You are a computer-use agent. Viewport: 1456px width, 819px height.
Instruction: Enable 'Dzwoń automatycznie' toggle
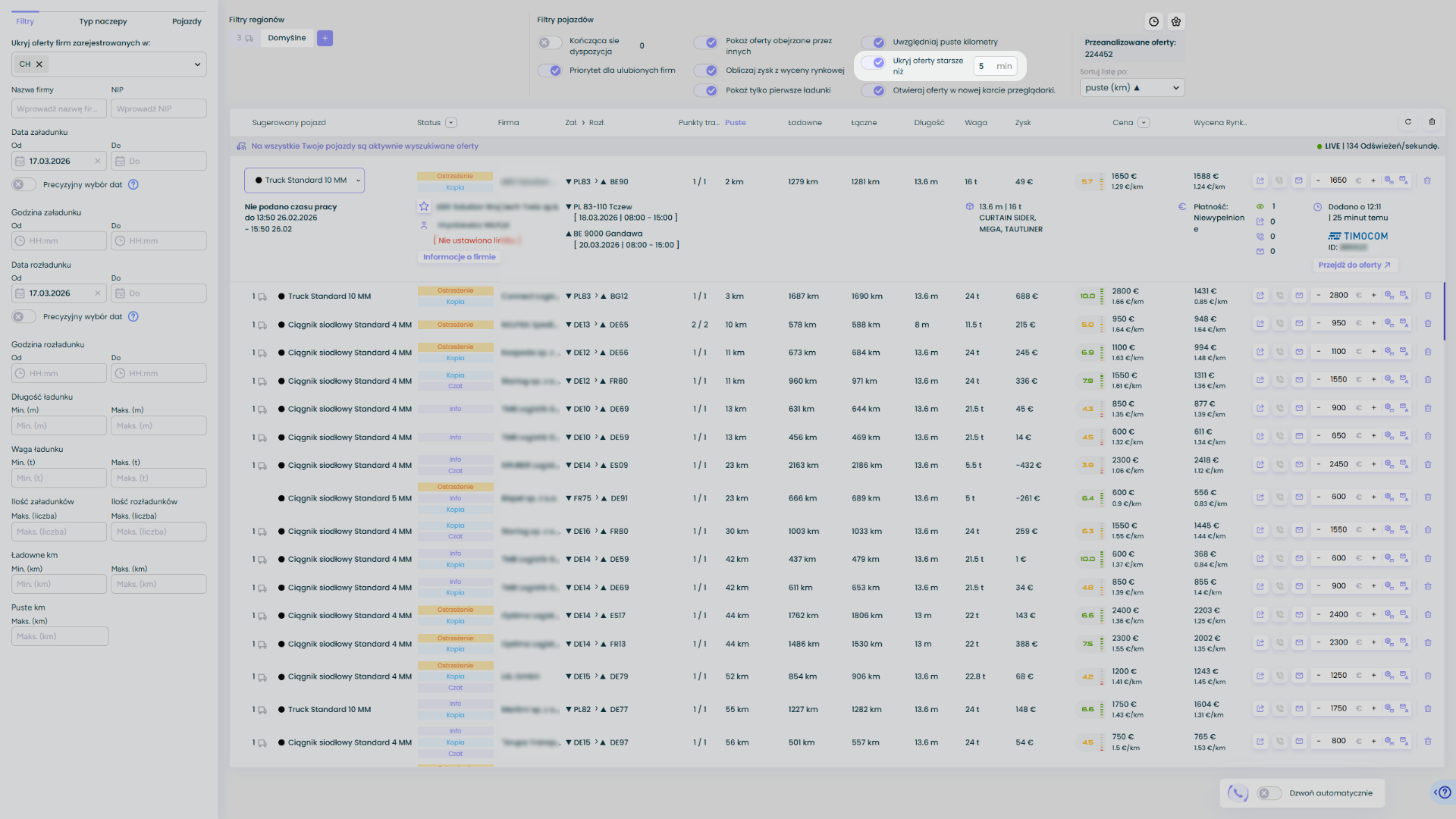click(1269, 793)
